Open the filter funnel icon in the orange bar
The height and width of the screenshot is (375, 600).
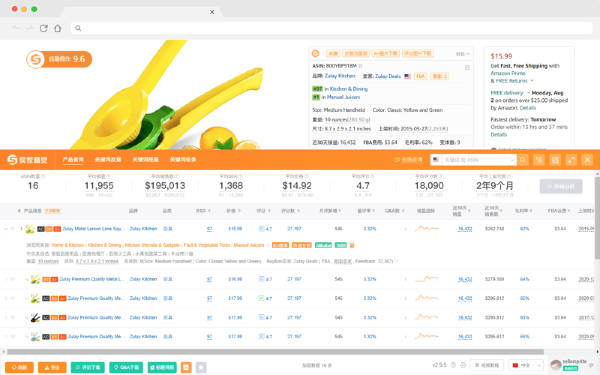(x=539, y=160)
